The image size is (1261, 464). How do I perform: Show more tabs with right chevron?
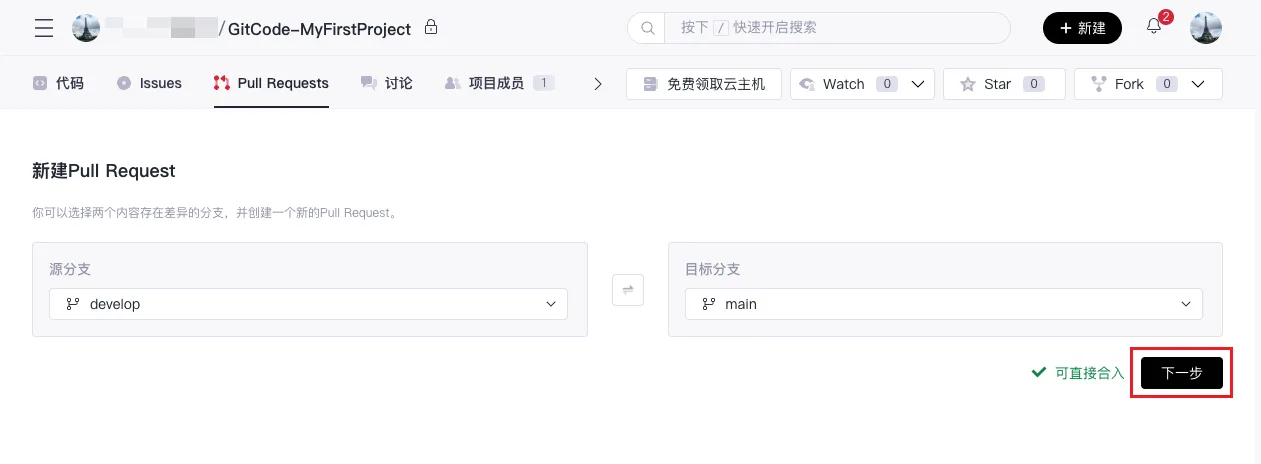pos(598,84)
